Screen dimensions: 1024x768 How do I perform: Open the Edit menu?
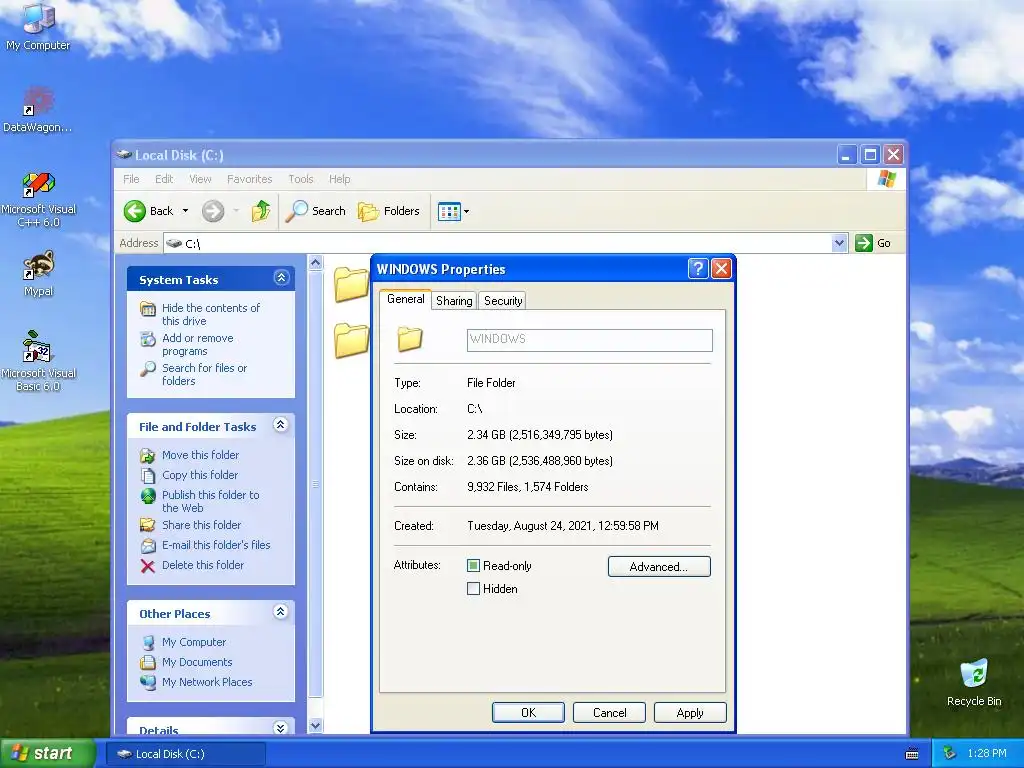[x=164, y=179]
